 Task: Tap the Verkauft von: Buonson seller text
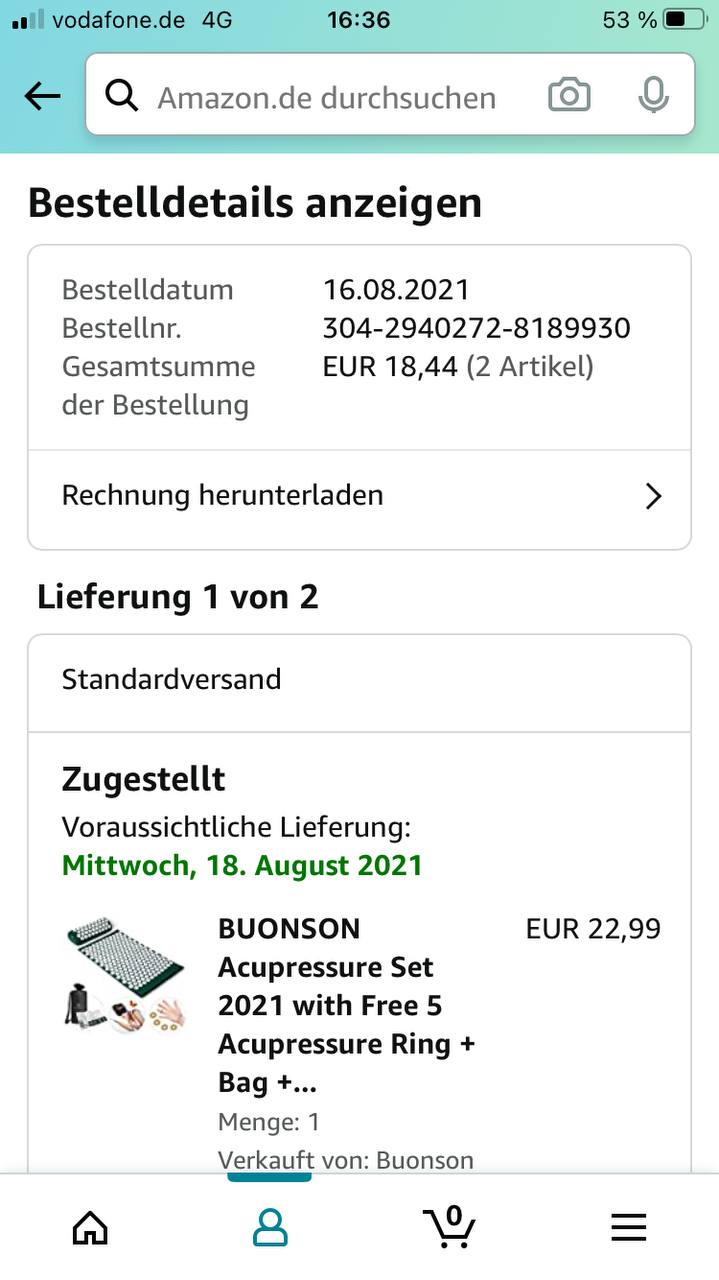coord(345,1160)
